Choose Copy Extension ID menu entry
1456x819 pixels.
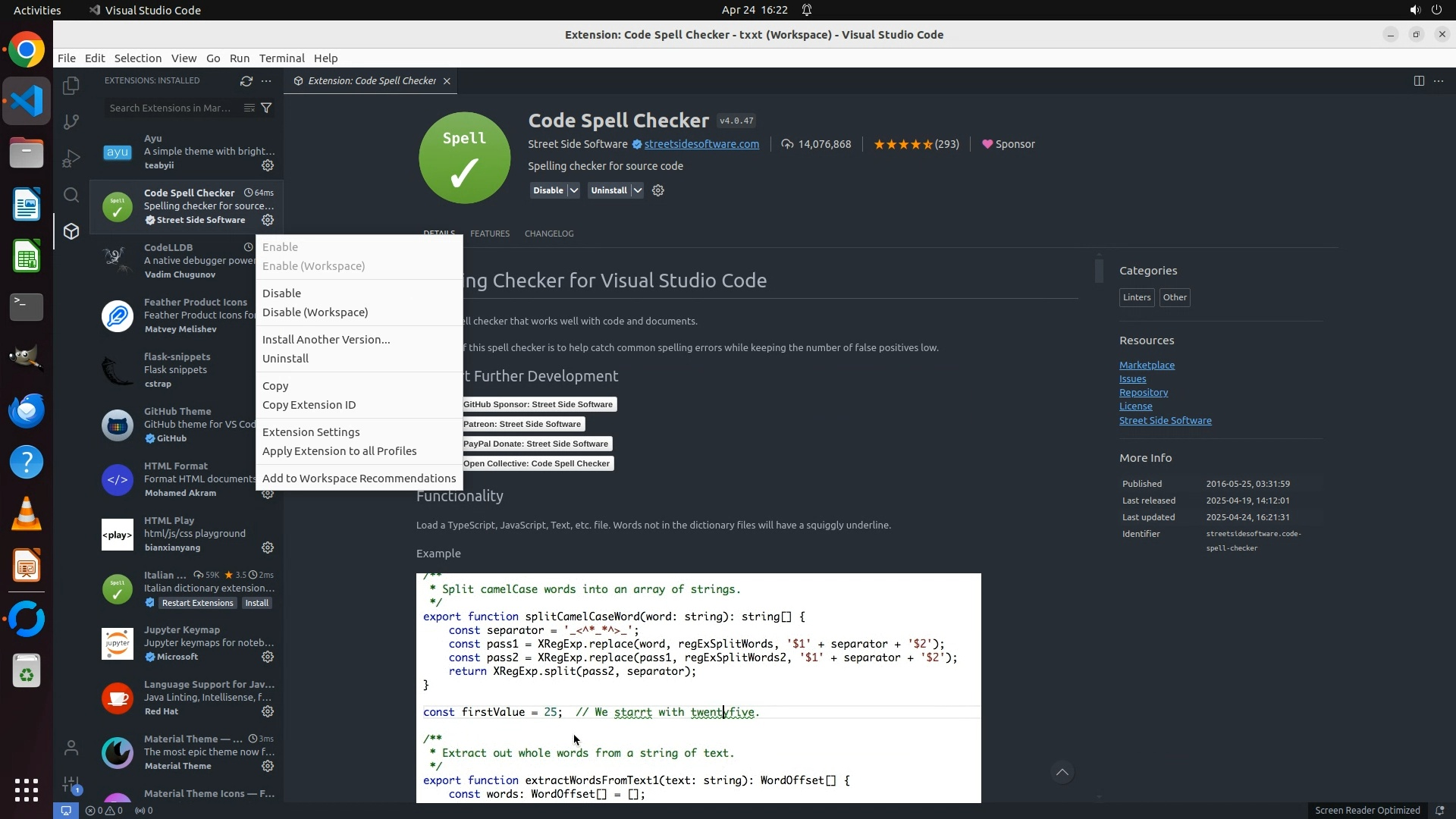coord(309,405)
